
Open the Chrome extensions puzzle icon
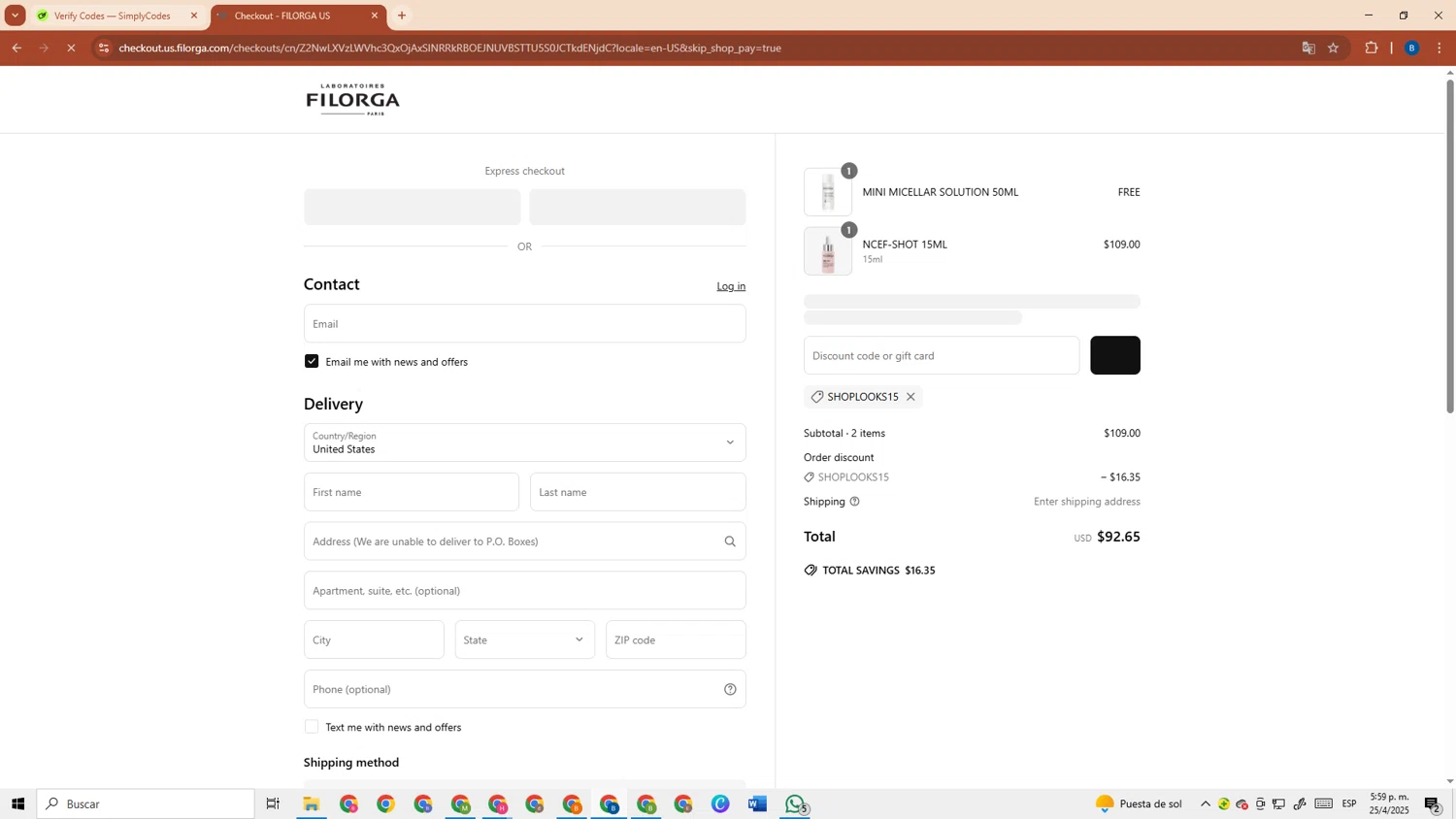click(x=1372, y=48)
